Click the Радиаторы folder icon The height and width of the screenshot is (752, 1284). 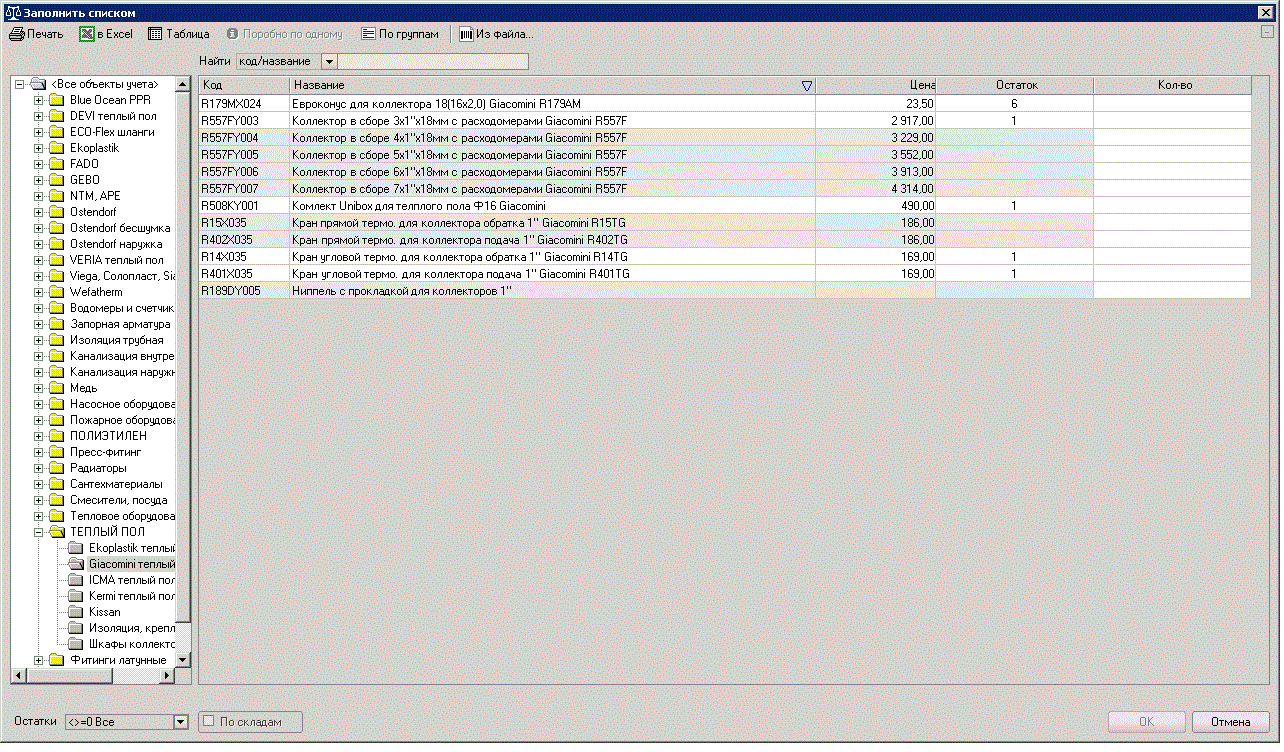click(57, 468)
